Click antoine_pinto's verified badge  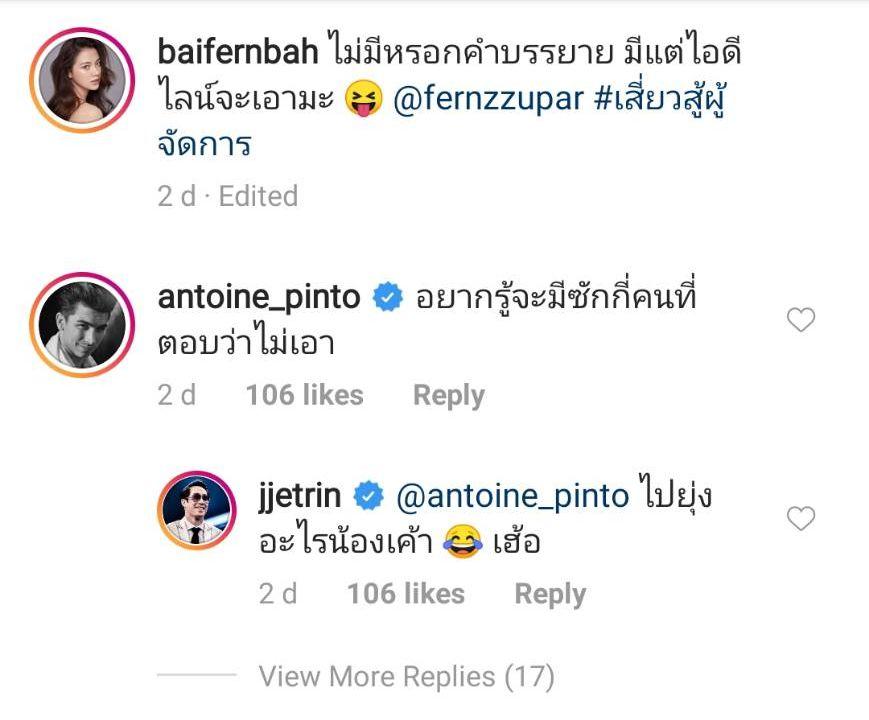click(x=387, y=297)
